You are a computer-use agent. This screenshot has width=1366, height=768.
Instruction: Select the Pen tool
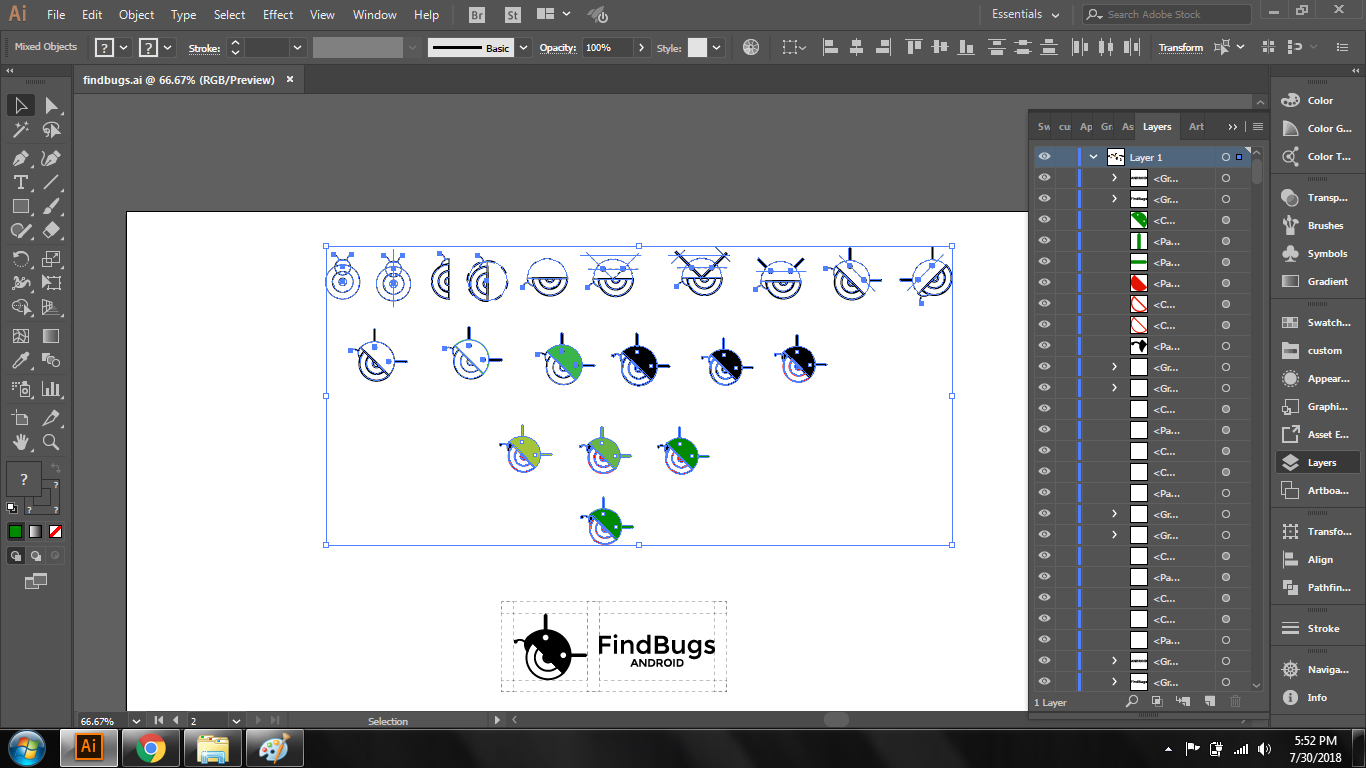coord(20,158)
